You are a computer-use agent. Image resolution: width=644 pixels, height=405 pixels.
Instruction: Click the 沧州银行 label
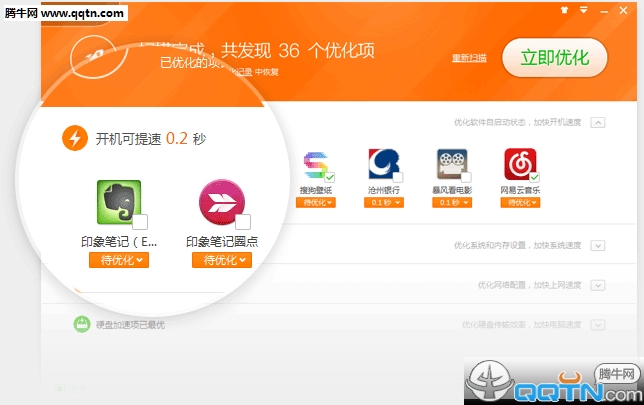(384, 190)
